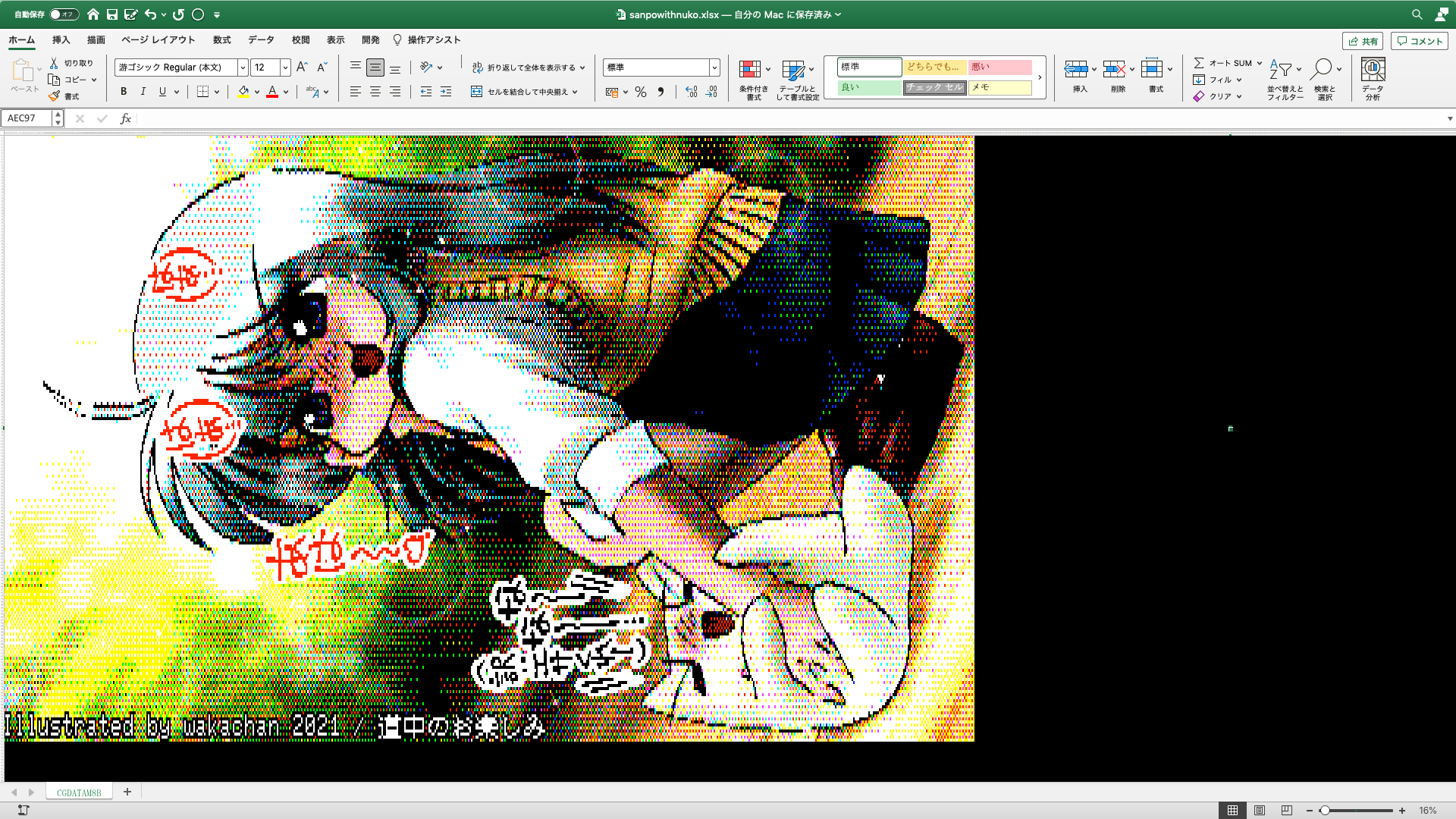Image resolution: width=1456 pixels, height=819 pixels.
Task: Align text right
Action: pyautogui.click(x=395, y=92)
